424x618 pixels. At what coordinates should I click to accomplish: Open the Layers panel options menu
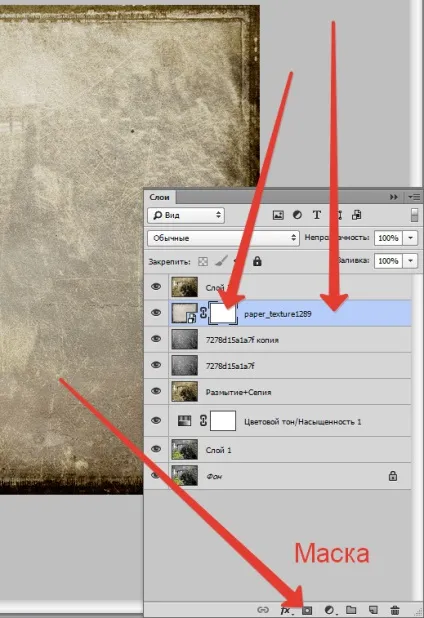[415, 197]
